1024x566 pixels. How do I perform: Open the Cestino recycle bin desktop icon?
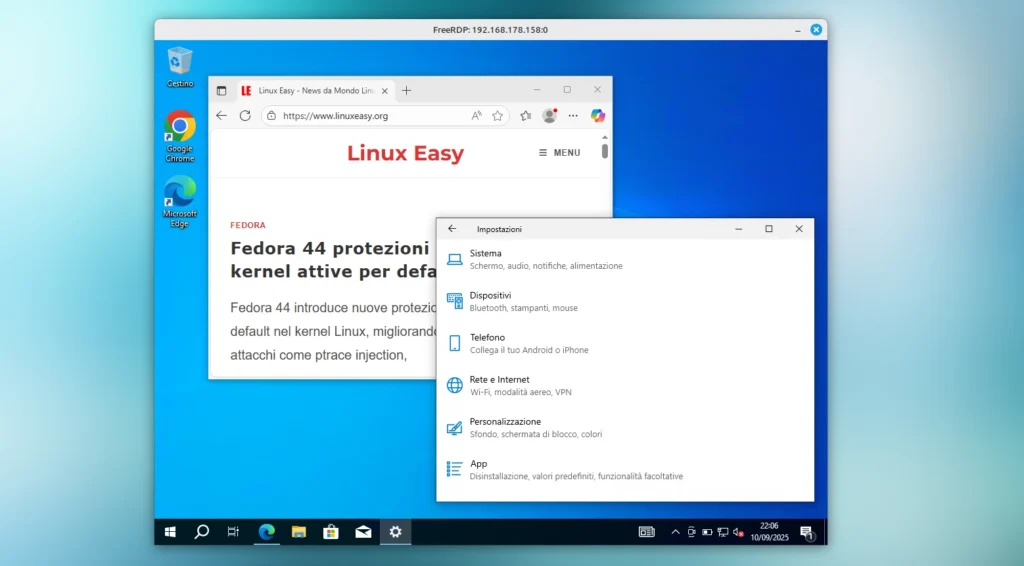[180, 67]
